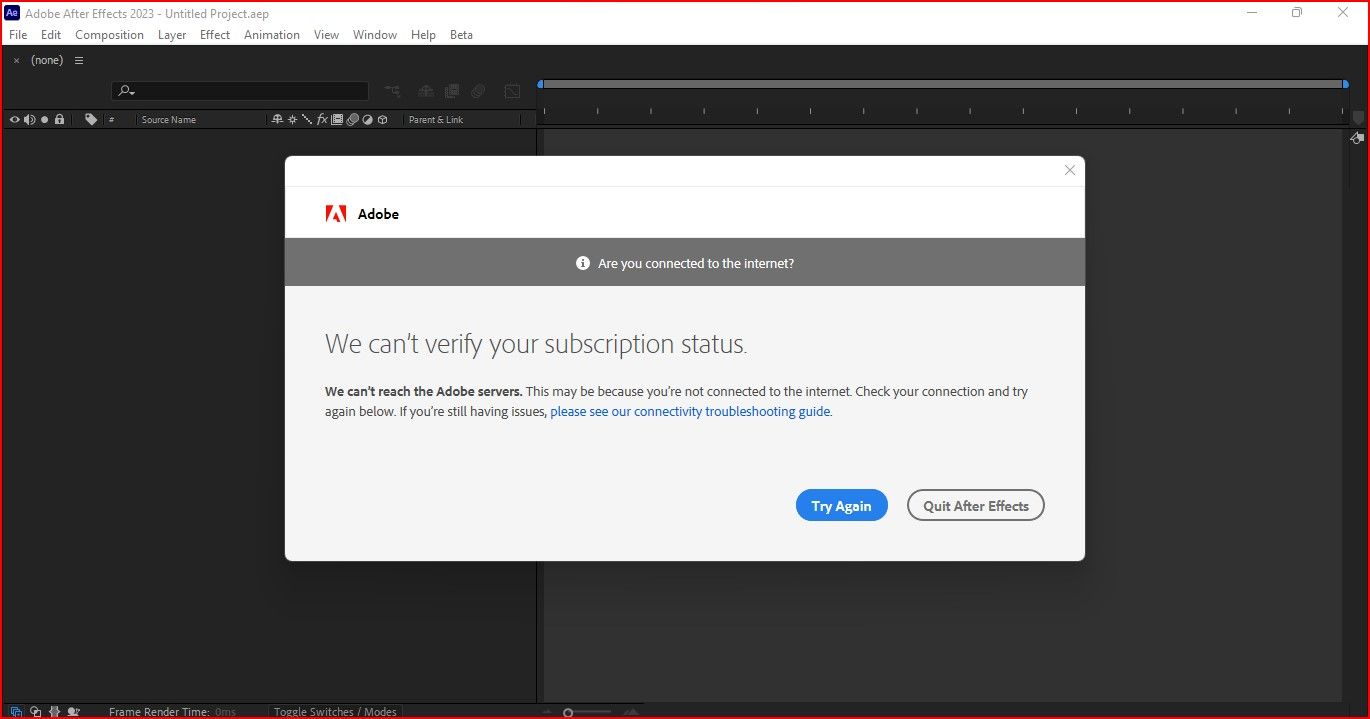Click the timeline layer search field
Viewport: 1370px width, 719px height.
[x=240, y=91]
